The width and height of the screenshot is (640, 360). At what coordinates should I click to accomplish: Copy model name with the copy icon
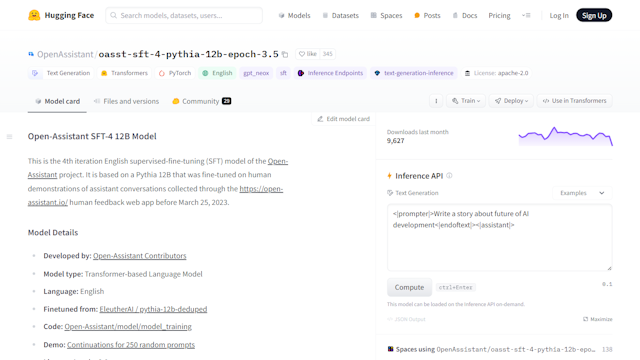point(285,54)
